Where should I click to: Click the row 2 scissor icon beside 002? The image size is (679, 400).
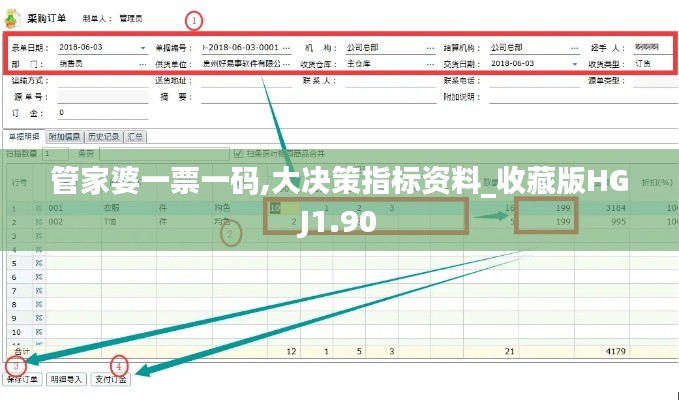(39, 222)
